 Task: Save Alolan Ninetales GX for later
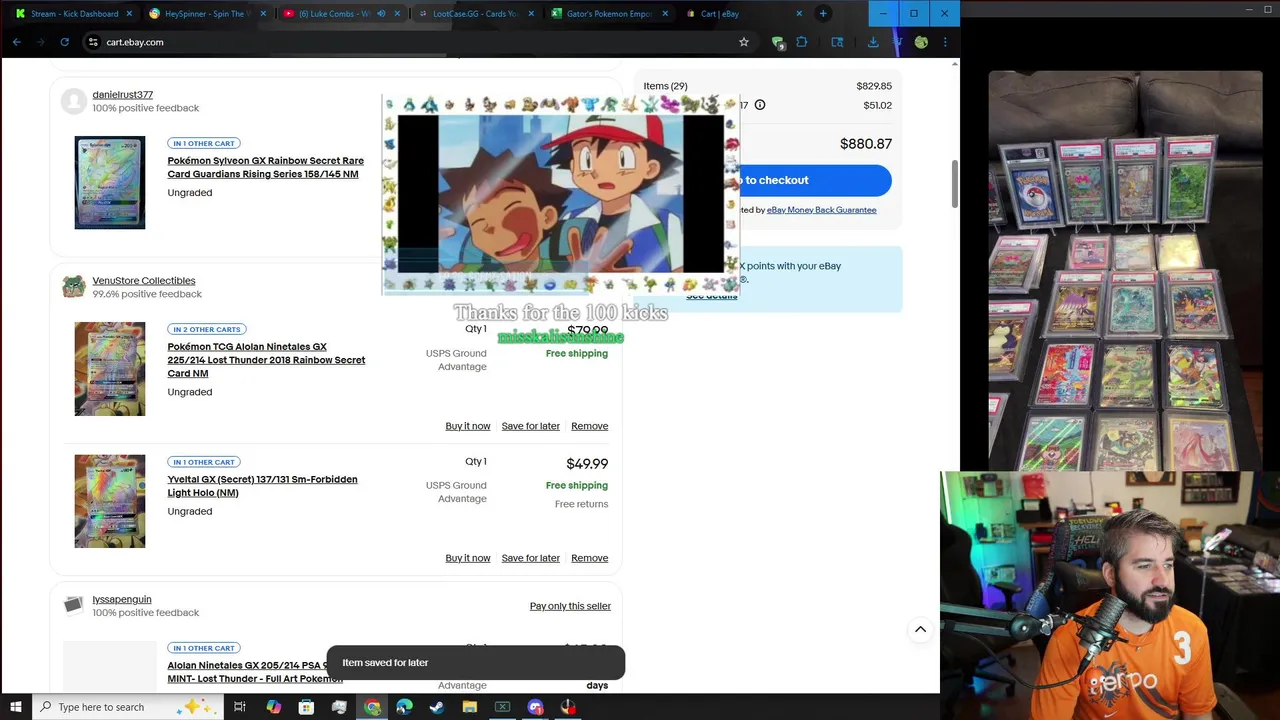click(530, 426)
